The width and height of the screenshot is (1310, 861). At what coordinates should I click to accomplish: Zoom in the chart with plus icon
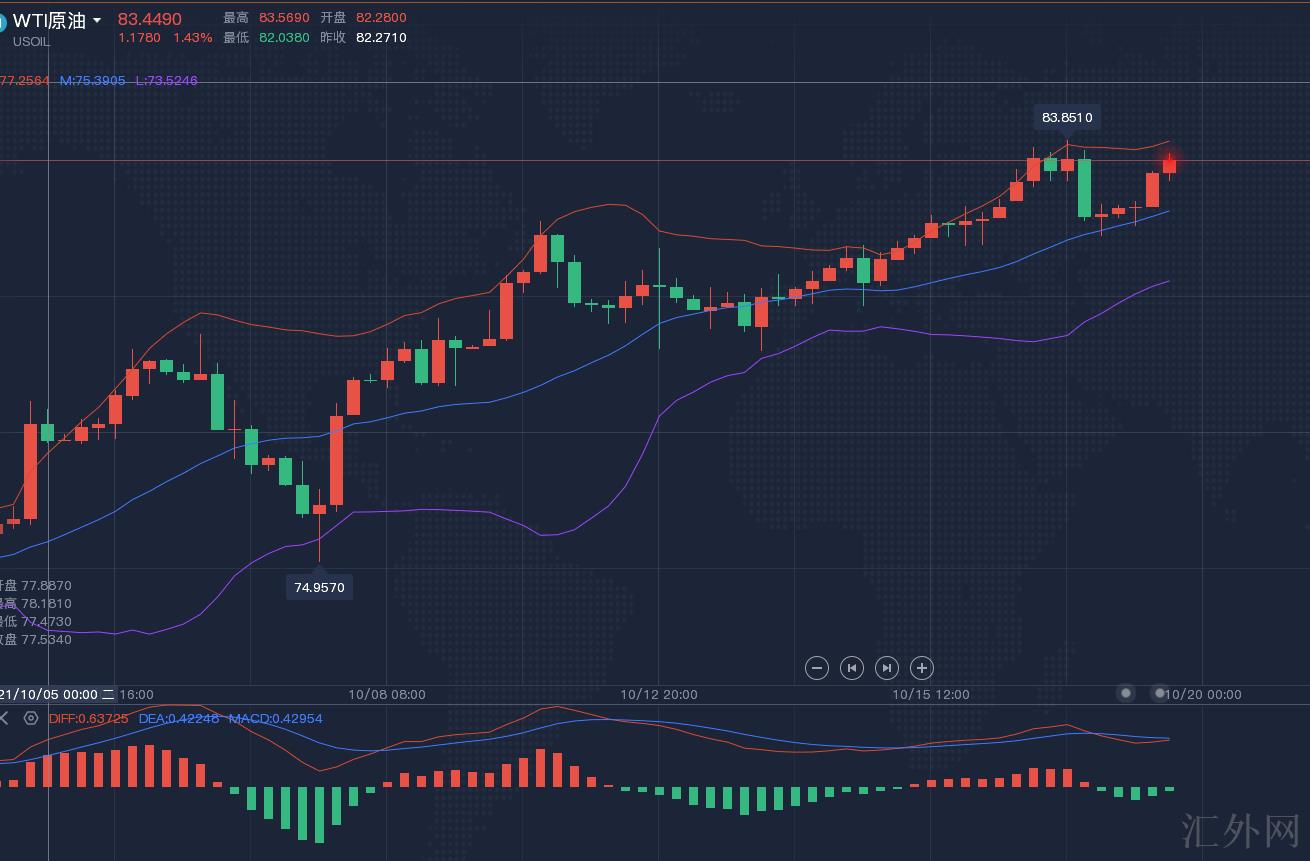[x=922, y=668]
